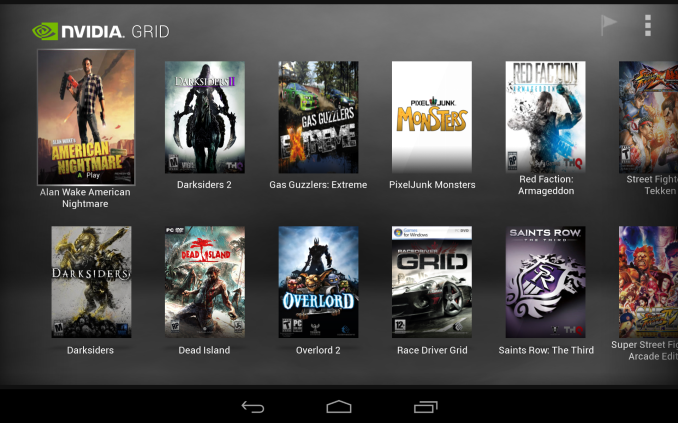678x423 pixels.
Task: Open the three-dot overflow menu
Action: pos(647,26)
